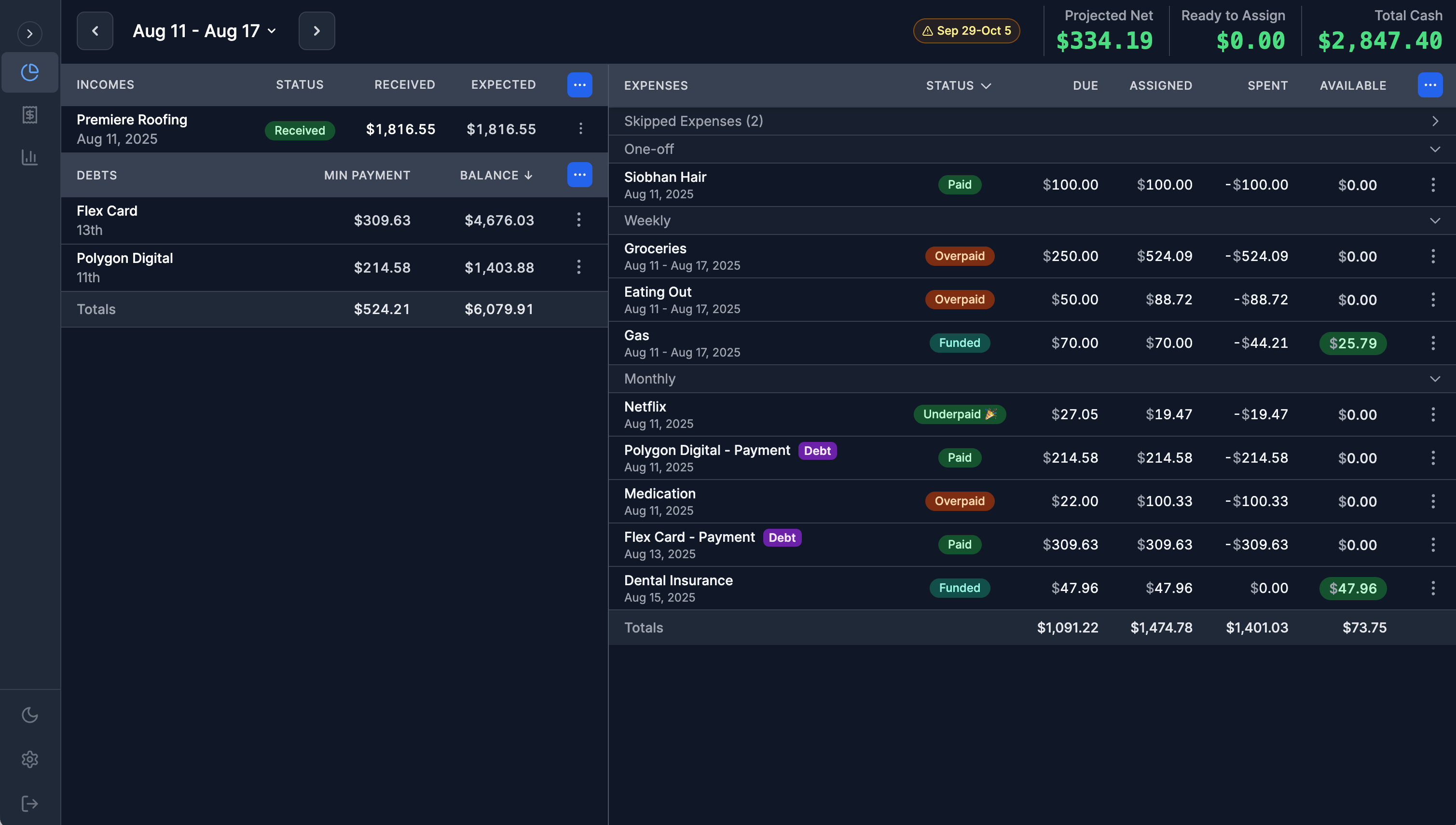Click Dental Insurance available amount $47.96
The width and height of the screenshot is (1456, 825).
[x=1352, y=588]
